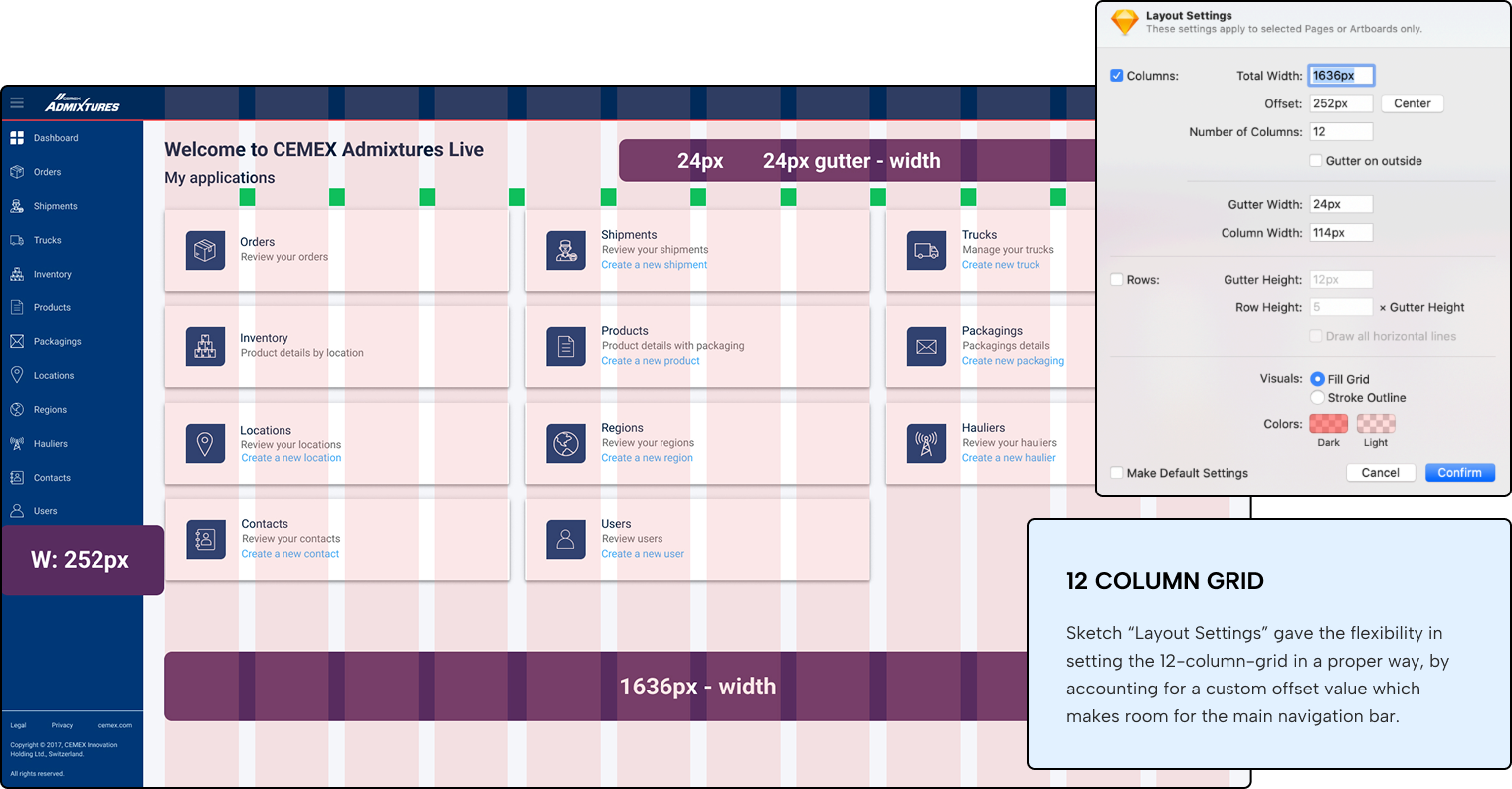Select the Trucks sidebar icon

(x=18, y=240)
